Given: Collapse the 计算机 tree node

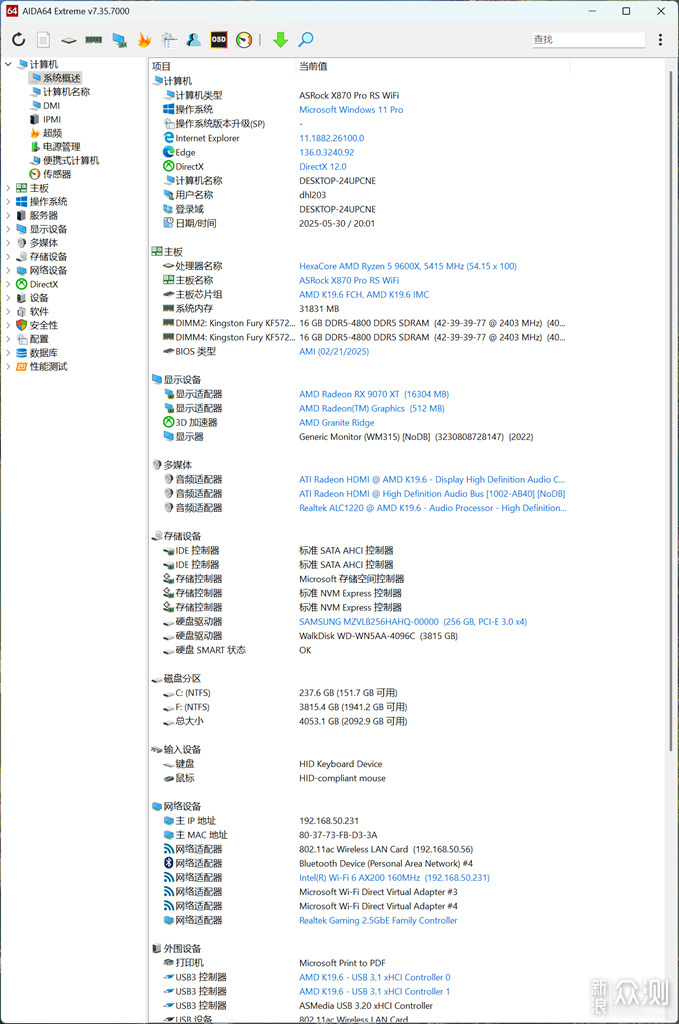Looking at the screenshot, I should pyautogui.click(x=8, y=64).
